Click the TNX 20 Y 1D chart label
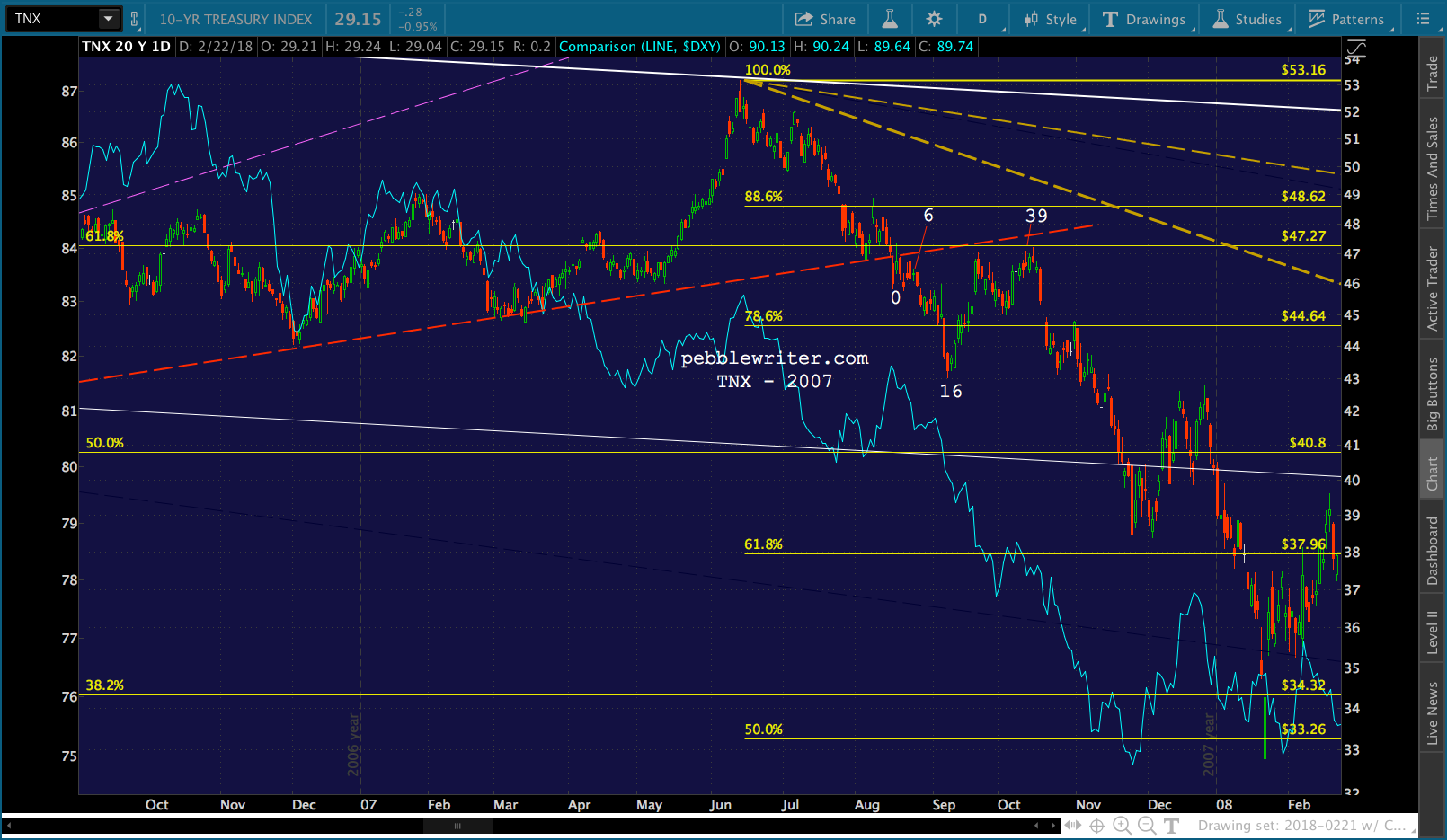The width and height of the screenshot is (1447, 840). [126, 47]
